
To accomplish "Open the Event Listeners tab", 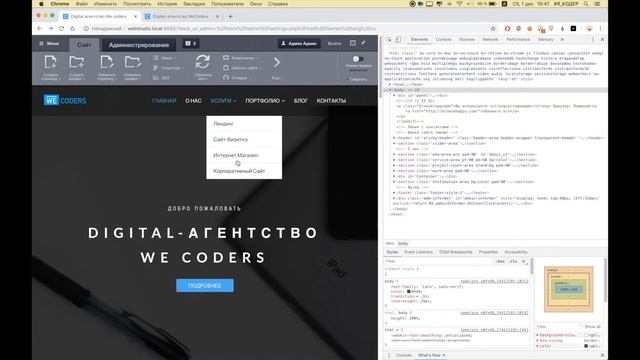I will [418, 252].
